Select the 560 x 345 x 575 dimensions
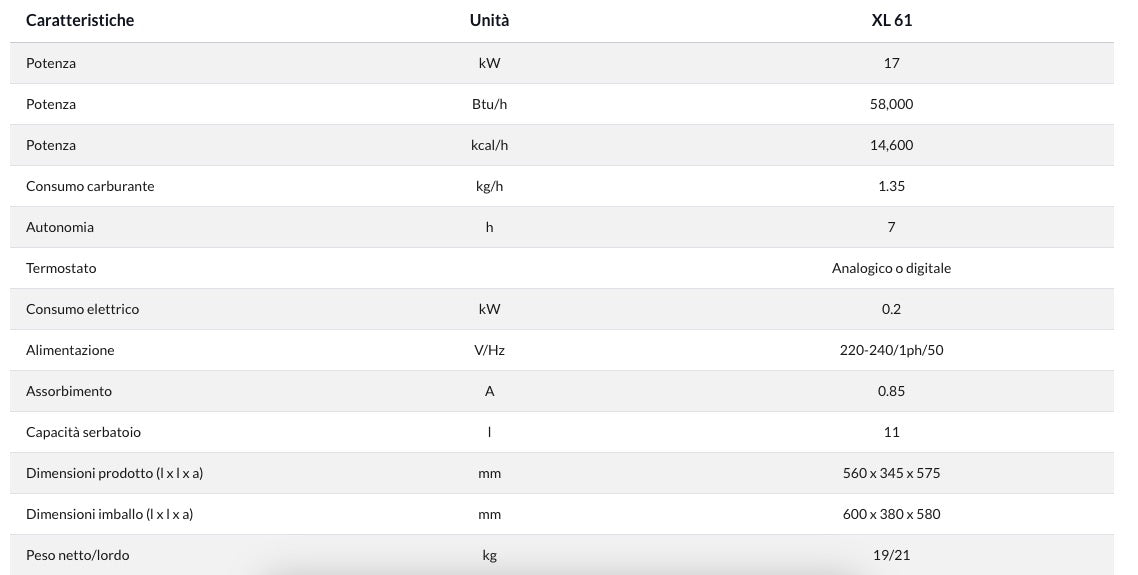Viewport: 1138px width, 575px height. pos(891,473)
